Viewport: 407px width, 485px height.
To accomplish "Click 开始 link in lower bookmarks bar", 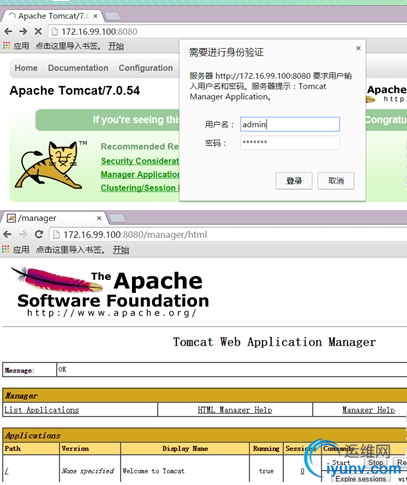I will pos(121,250).
